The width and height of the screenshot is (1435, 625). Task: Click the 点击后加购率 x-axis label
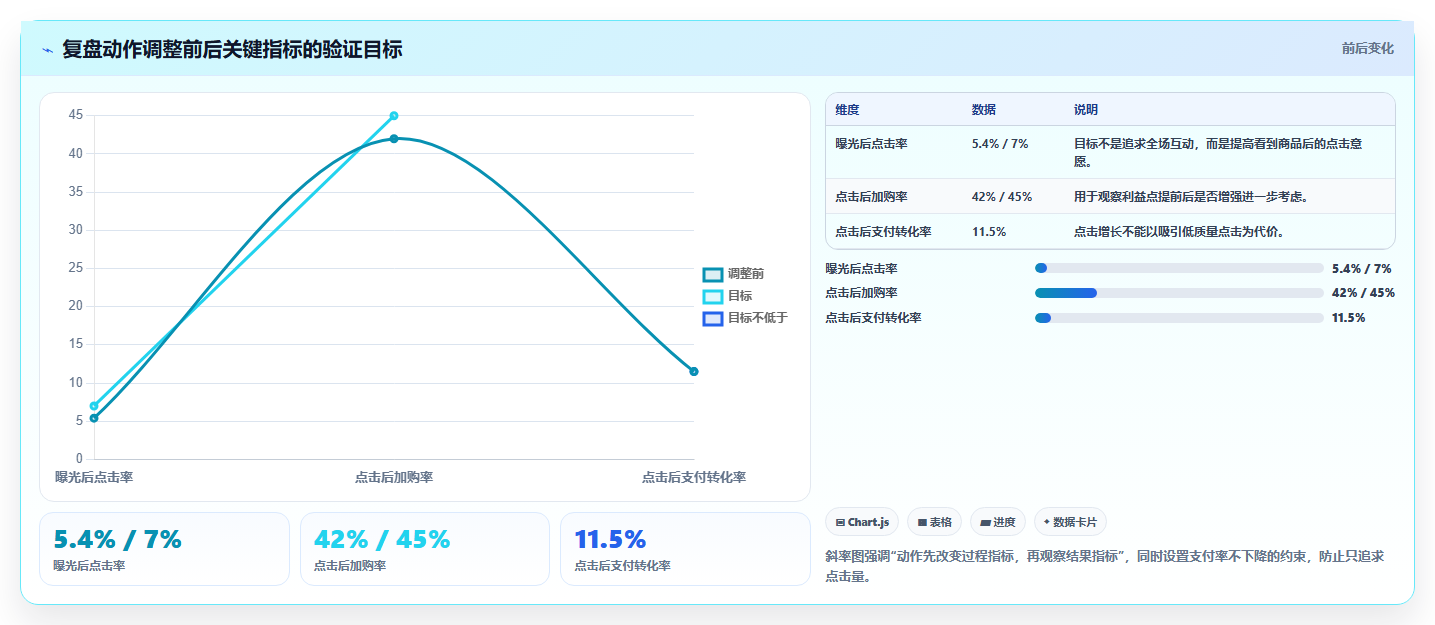tap(394, 478)
